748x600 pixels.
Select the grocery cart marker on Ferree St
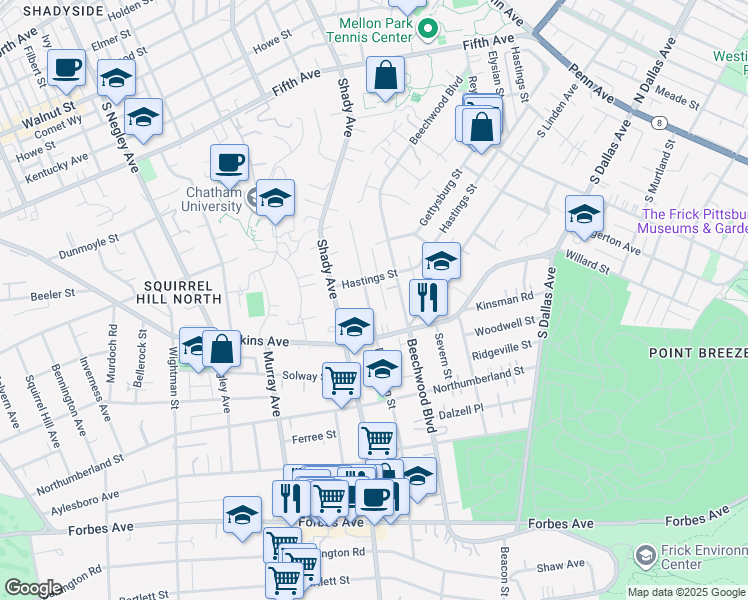click(x=377, y=439)
